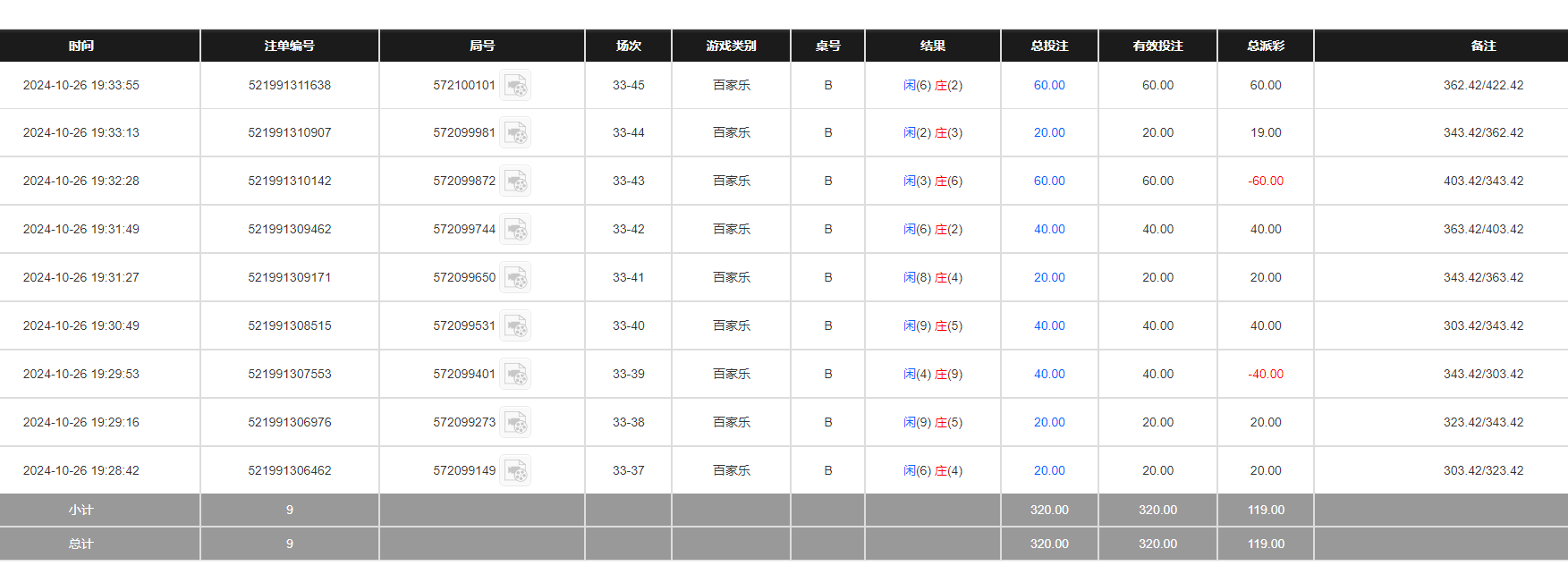Image resolution: width=1568 pixels, height=574 pixels.
Task: Click the 总派彩 column header
Action: click(x=1266, y=46)
